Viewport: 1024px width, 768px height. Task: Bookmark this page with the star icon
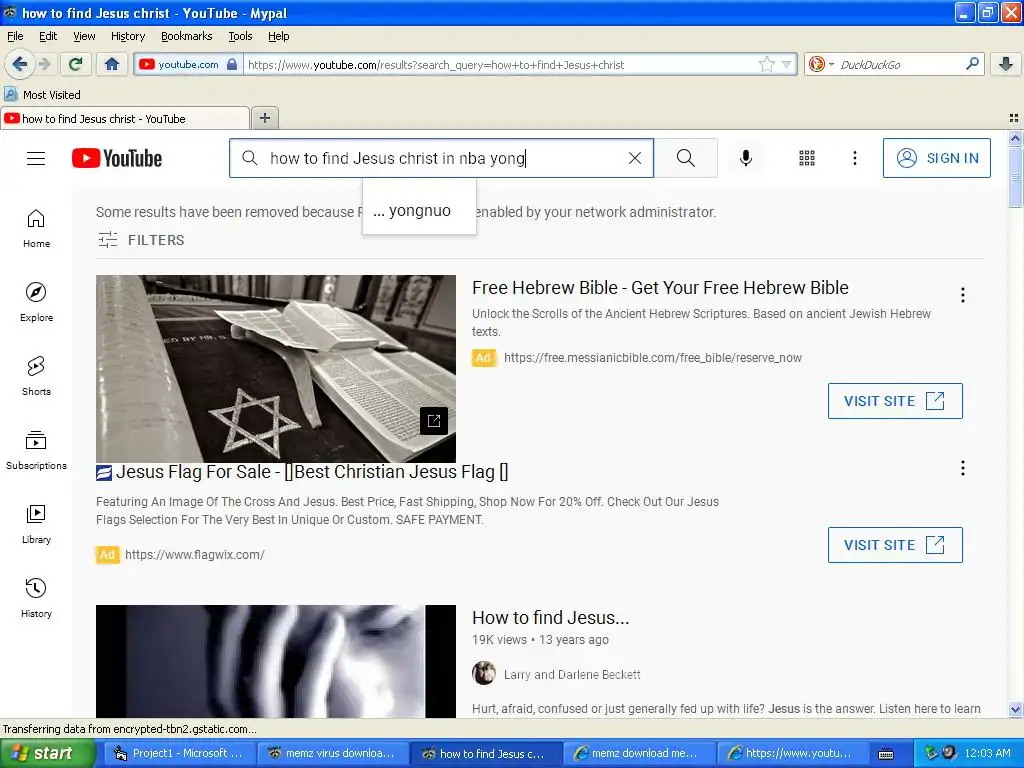[766, 64]
